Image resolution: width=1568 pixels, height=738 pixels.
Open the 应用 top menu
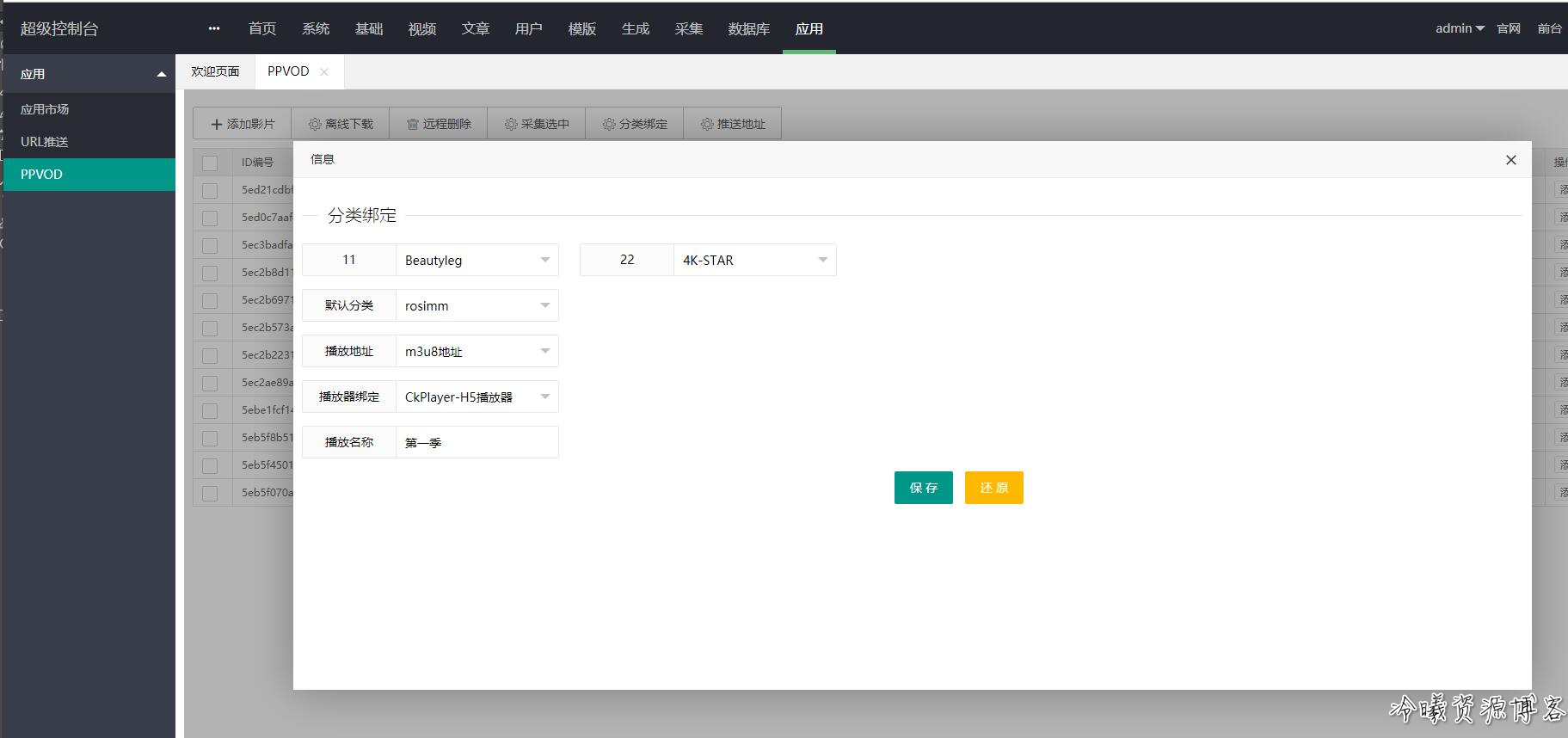click(x=809, y=28)
